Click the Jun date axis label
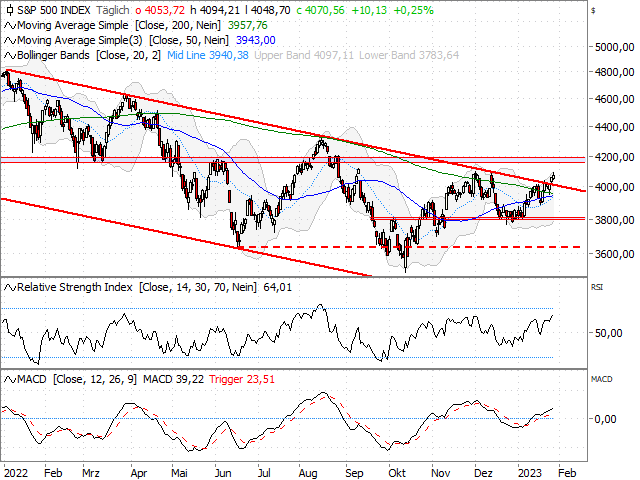640x480 pixels. tap(223, 473)
